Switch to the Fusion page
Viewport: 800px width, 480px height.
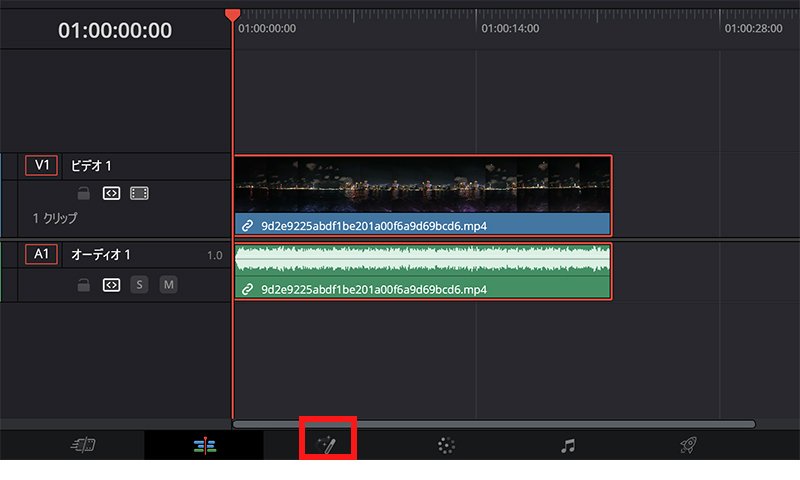point(327,445)
